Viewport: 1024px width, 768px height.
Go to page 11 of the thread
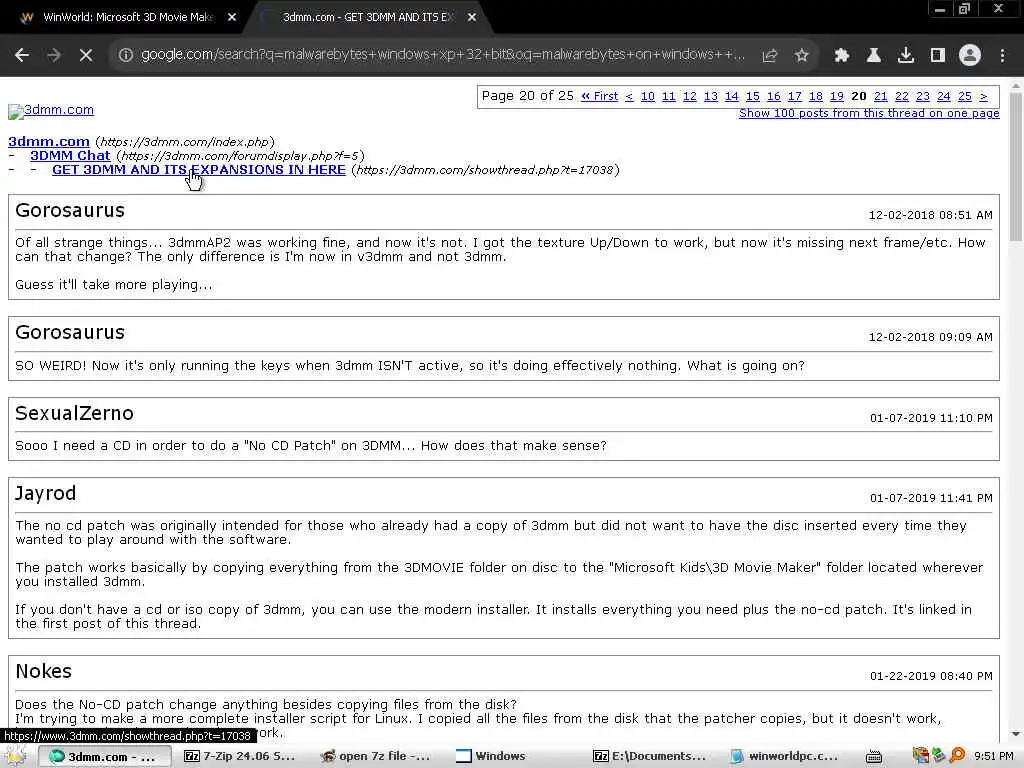click(668, 97)
